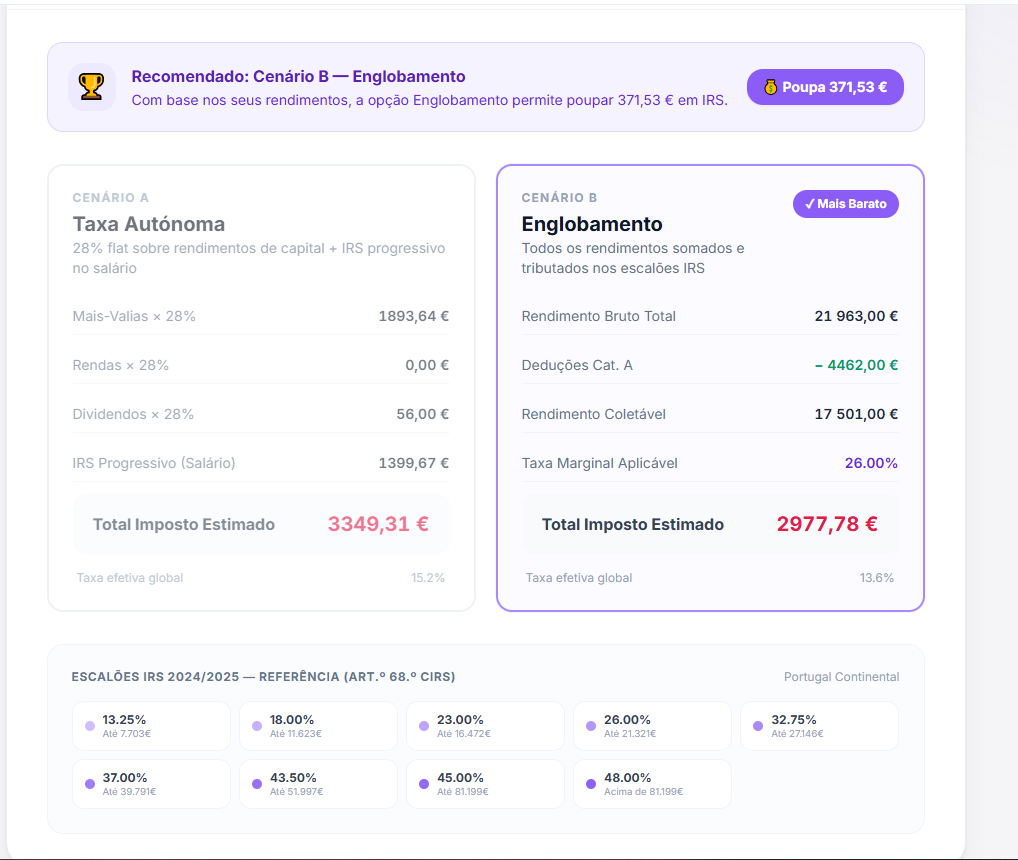Viewport: 1018px width, 860px height.
Task: Select the 26.00% marginal rate value in Cenário B
Action: pyautogui.click(x=871, y=463)
